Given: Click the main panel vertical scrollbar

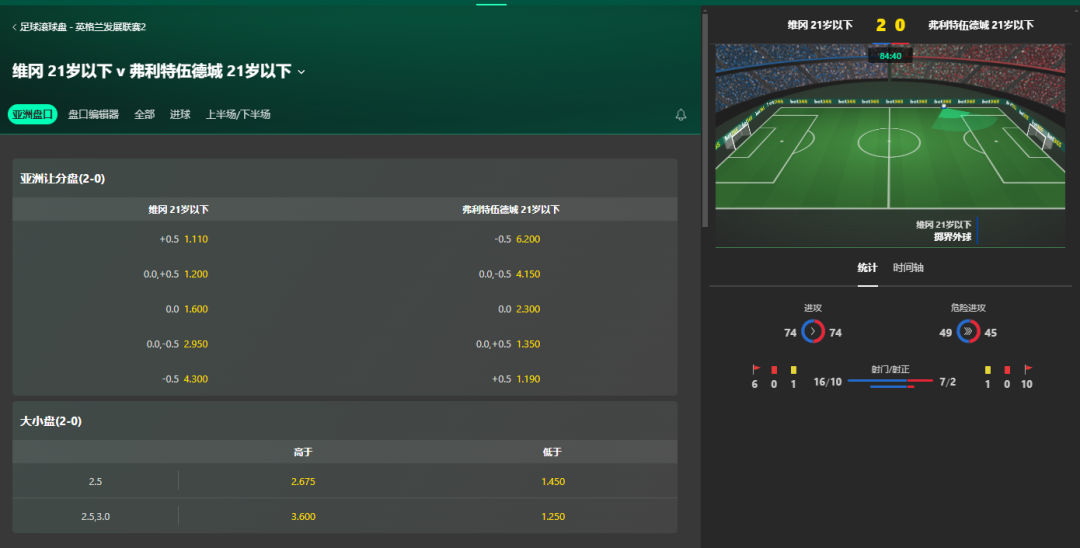Looking at the screenshot, I should click(x=705, y=120).
